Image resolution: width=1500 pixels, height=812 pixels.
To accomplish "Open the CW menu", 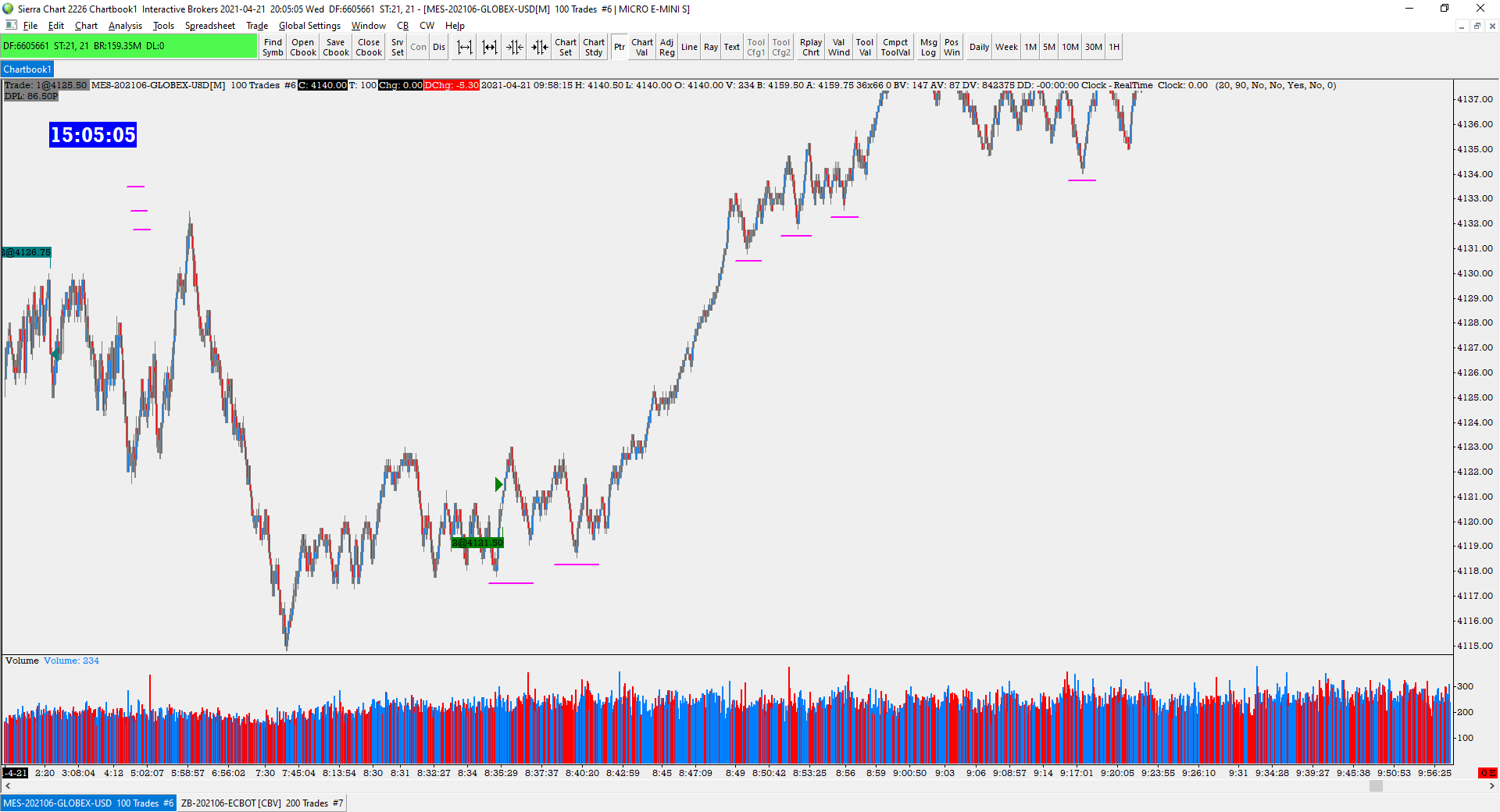I will tap(427, 26).
